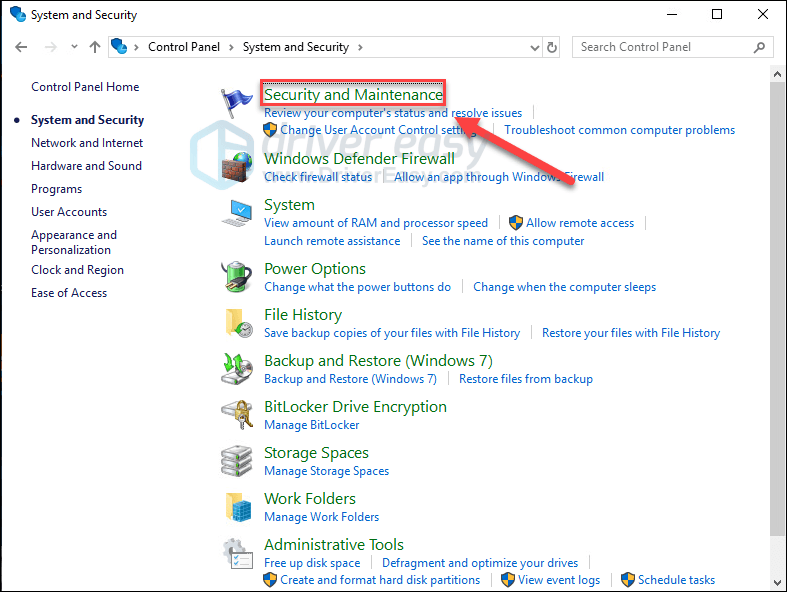Open Ease of Access category
787x592 pixels.
point(69,293)
